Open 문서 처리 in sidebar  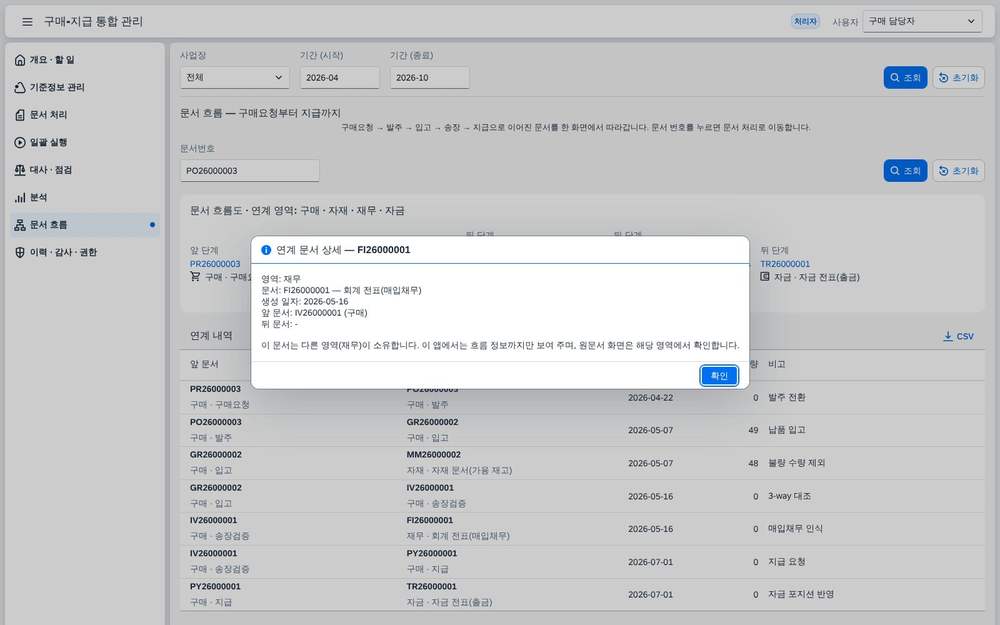[85, 115]
